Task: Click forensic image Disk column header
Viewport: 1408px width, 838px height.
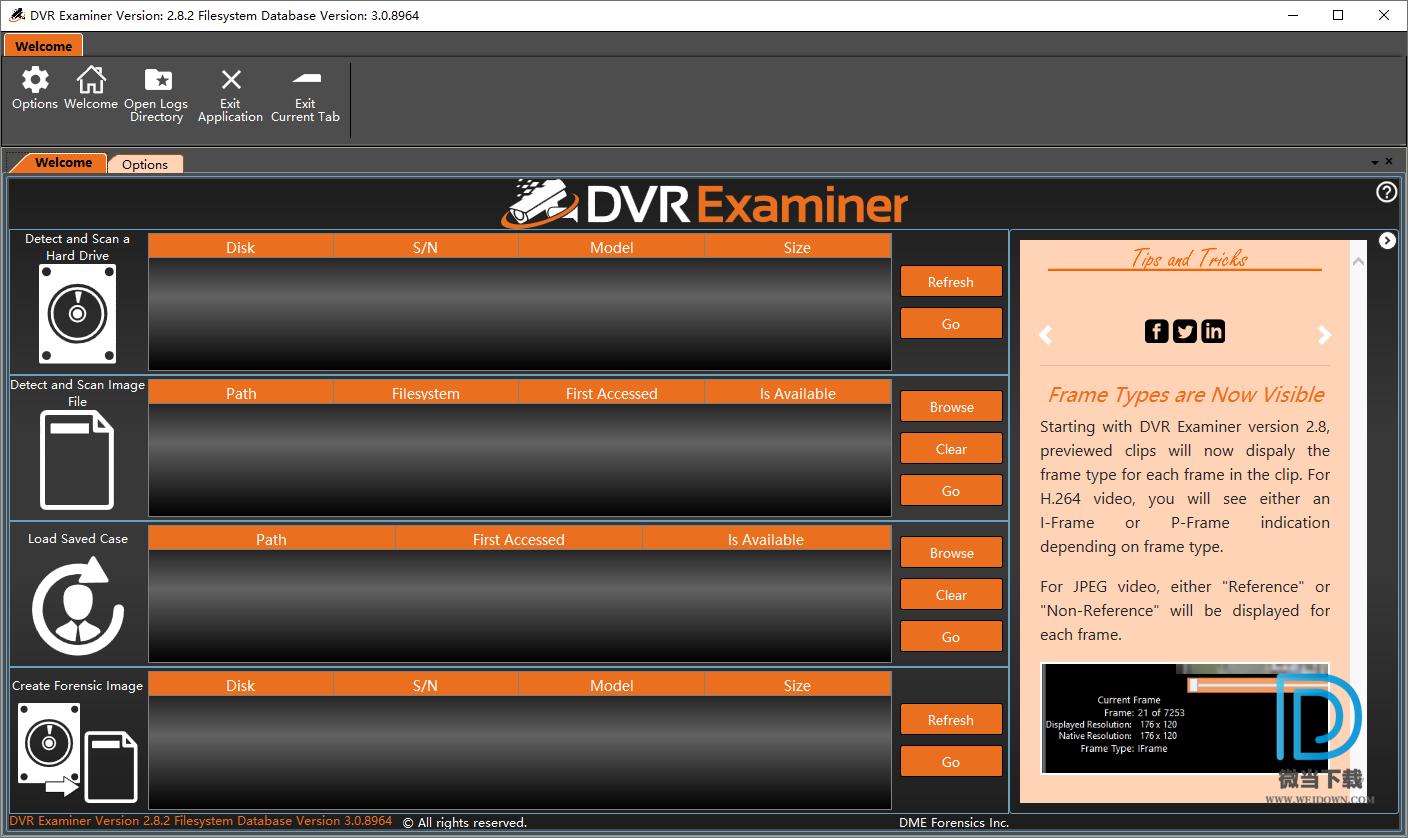Action: pyautogui.click(x=241, y=685)
